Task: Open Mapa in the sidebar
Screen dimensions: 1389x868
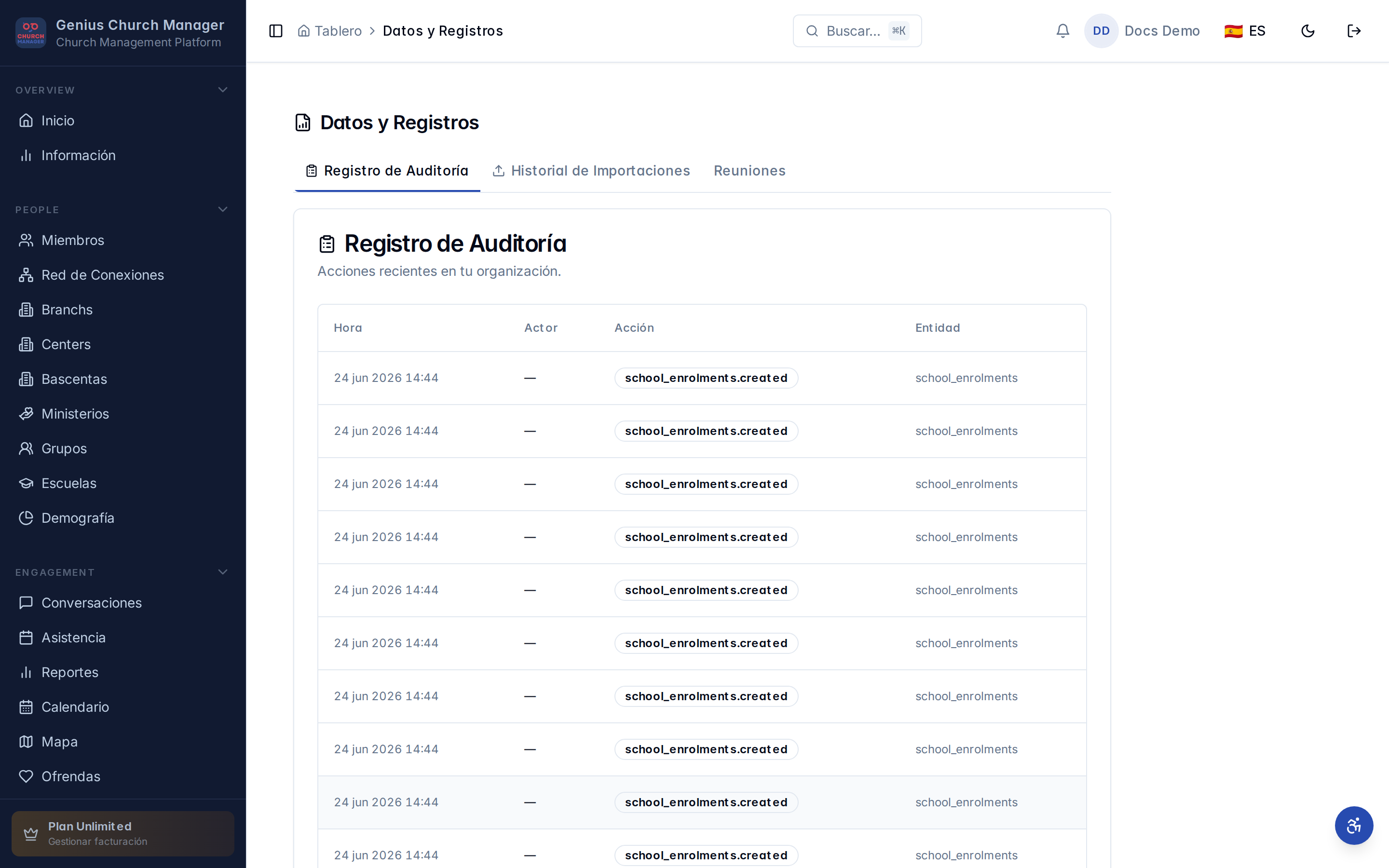Action: click(123, 742)
